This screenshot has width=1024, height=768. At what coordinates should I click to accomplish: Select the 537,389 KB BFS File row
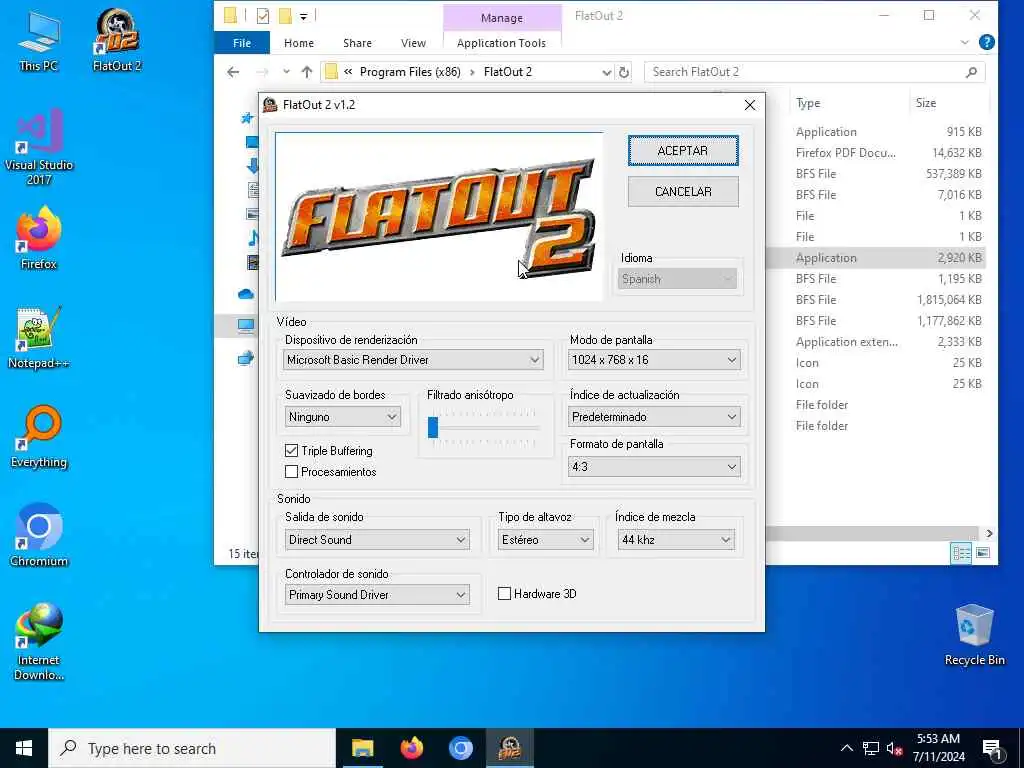pyautogui.click(x=876, y=174)
